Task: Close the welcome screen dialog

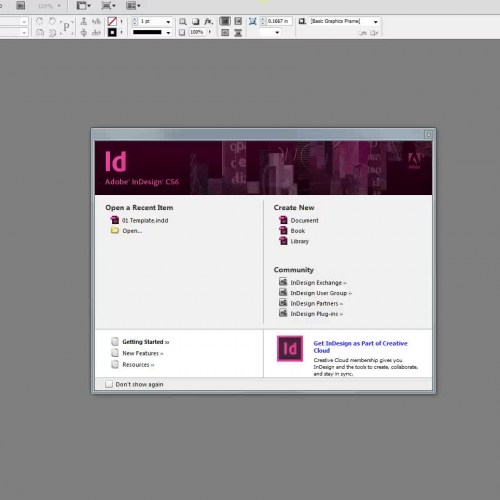Action: (428, 134)
